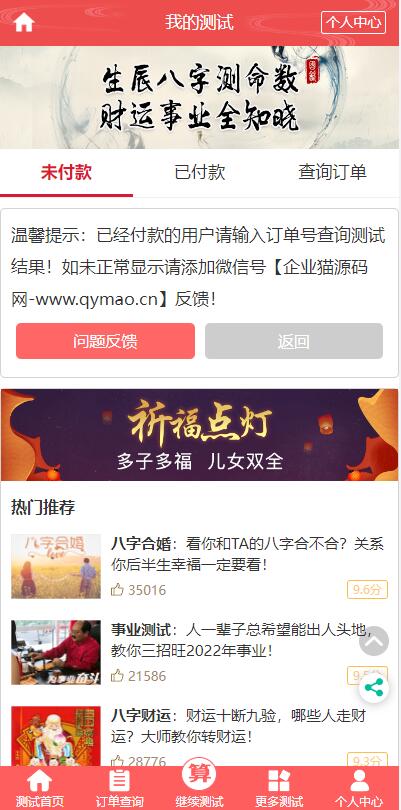Open 个人中心 button in header
The image size is (401, 810).
(353, 22)
